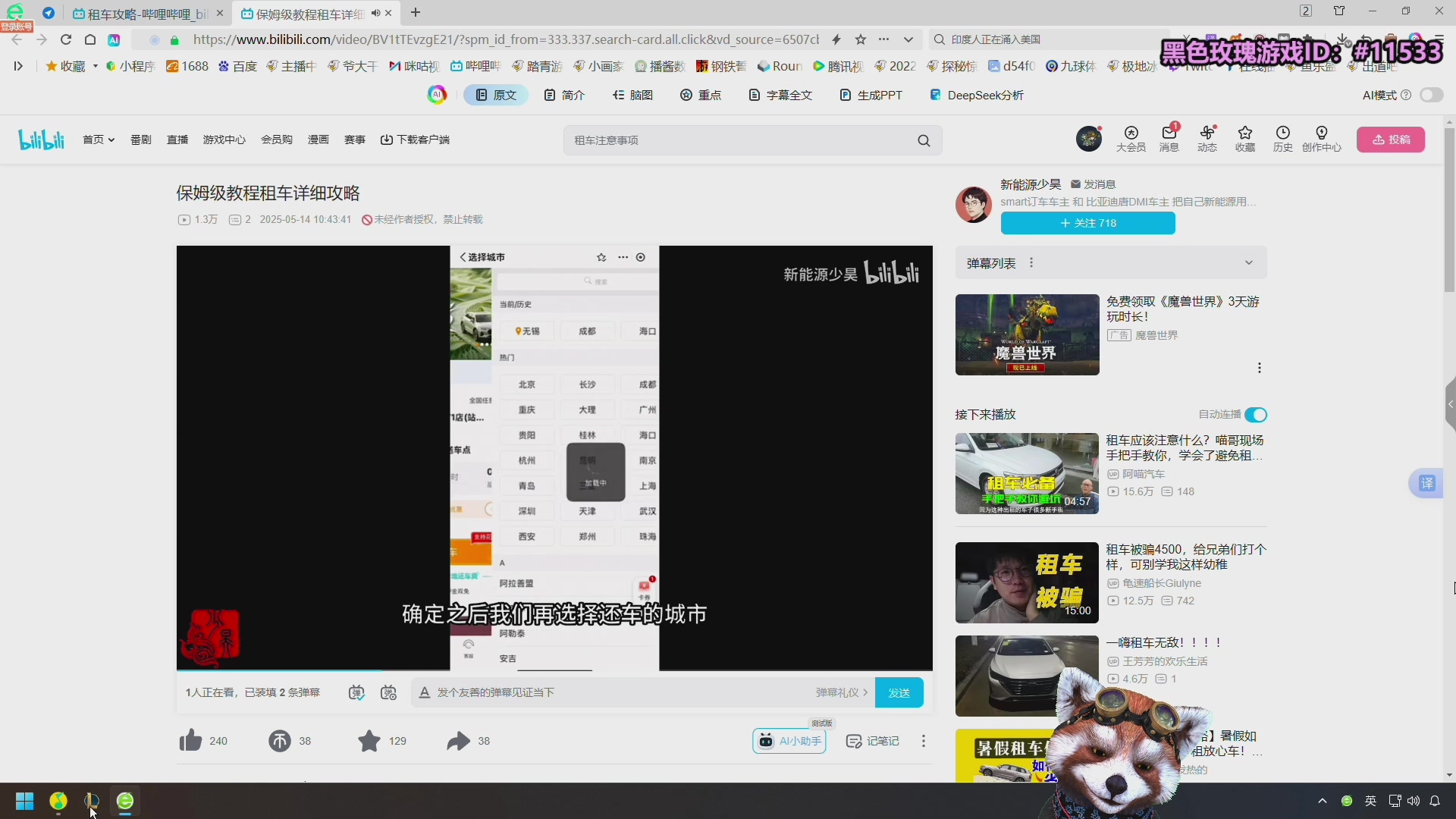Open the 历史 watch history icon

[1283, 140]
